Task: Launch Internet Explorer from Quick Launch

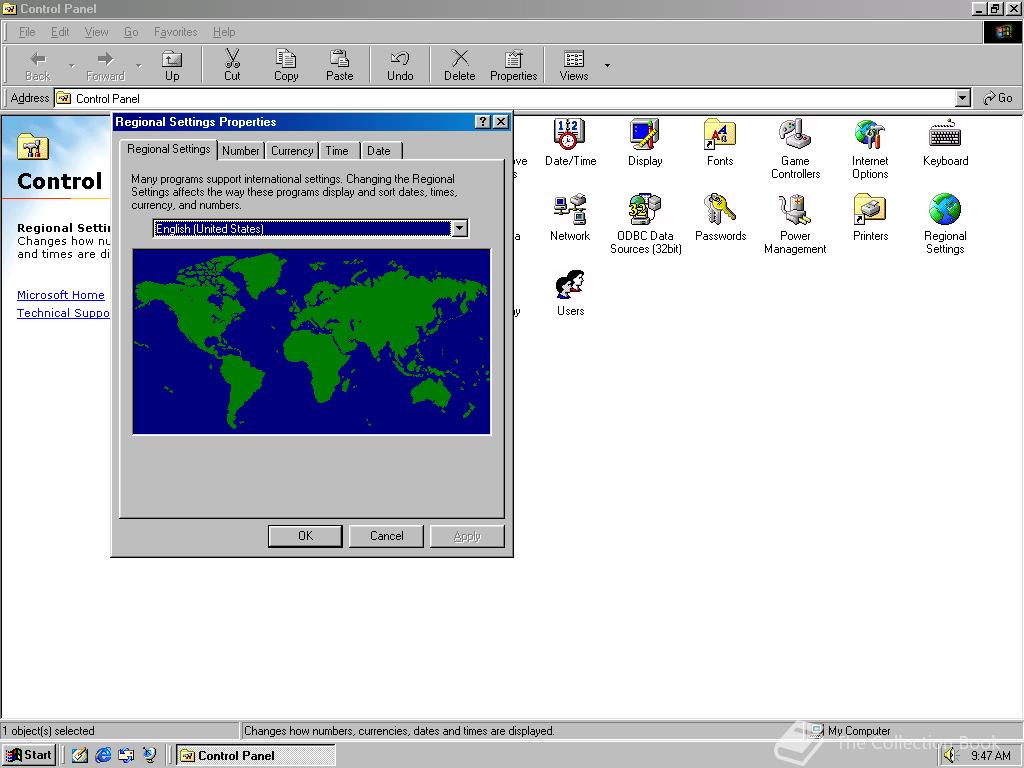Action: (103, 756)
